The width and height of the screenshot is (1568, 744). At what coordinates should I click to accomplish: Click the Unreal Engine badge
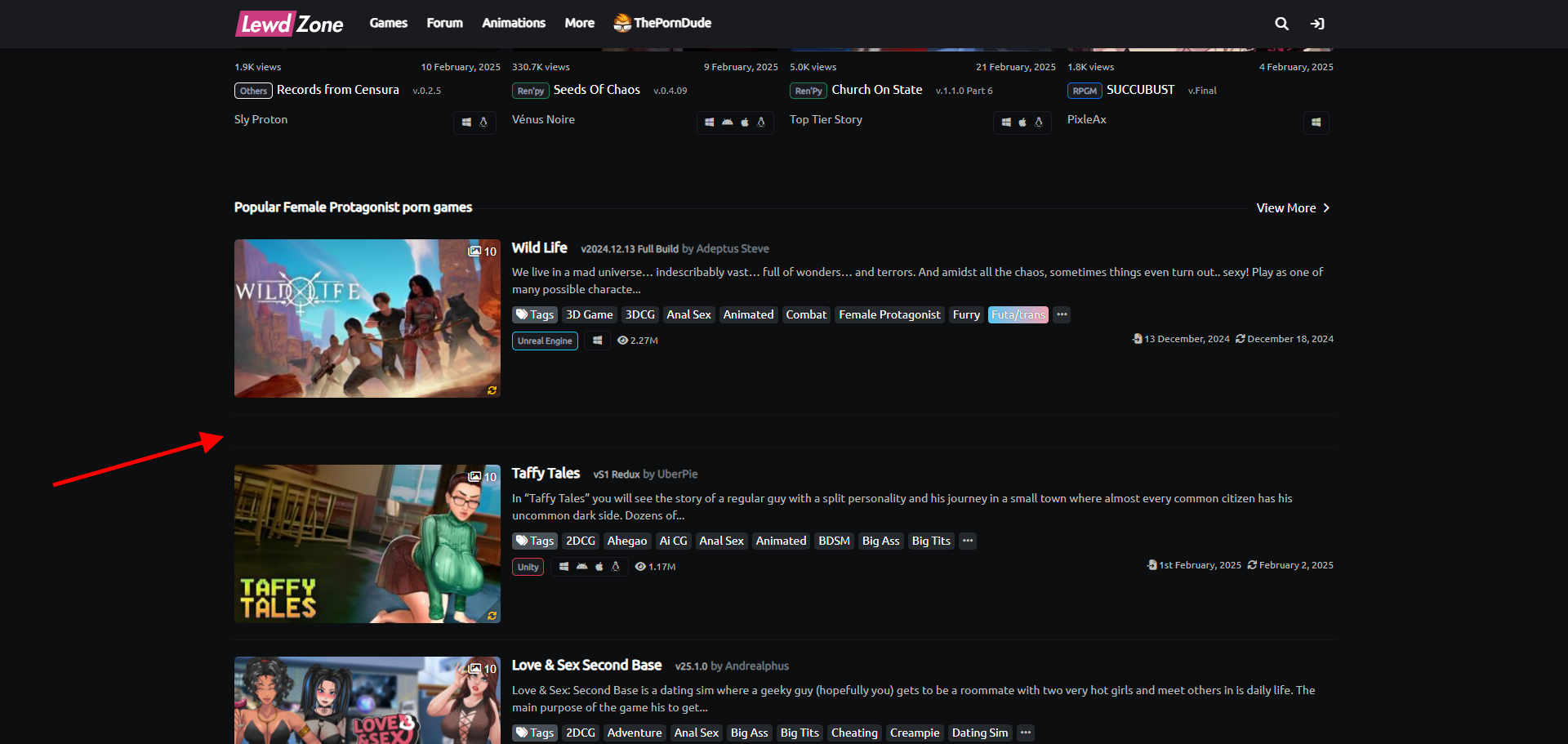click(x=545, y=341)
